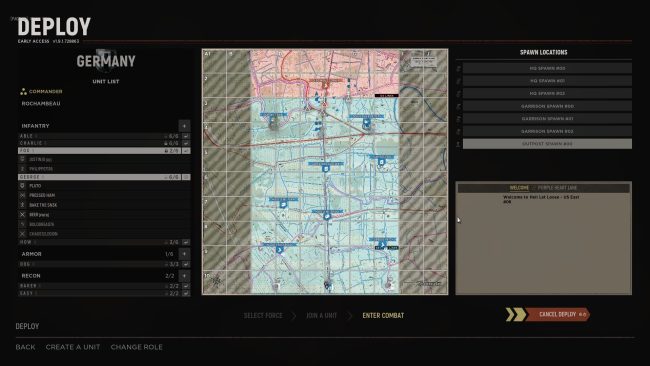
Task: Join the DOG armor unit enter icon
Action: click(x=186, y=264)
